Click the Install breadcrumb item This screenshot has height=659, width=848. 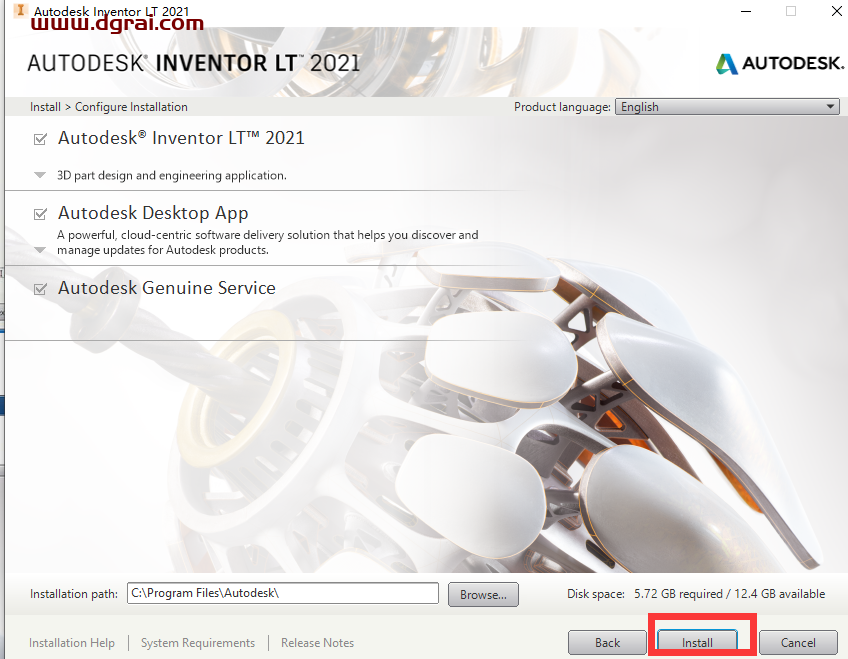45,107
